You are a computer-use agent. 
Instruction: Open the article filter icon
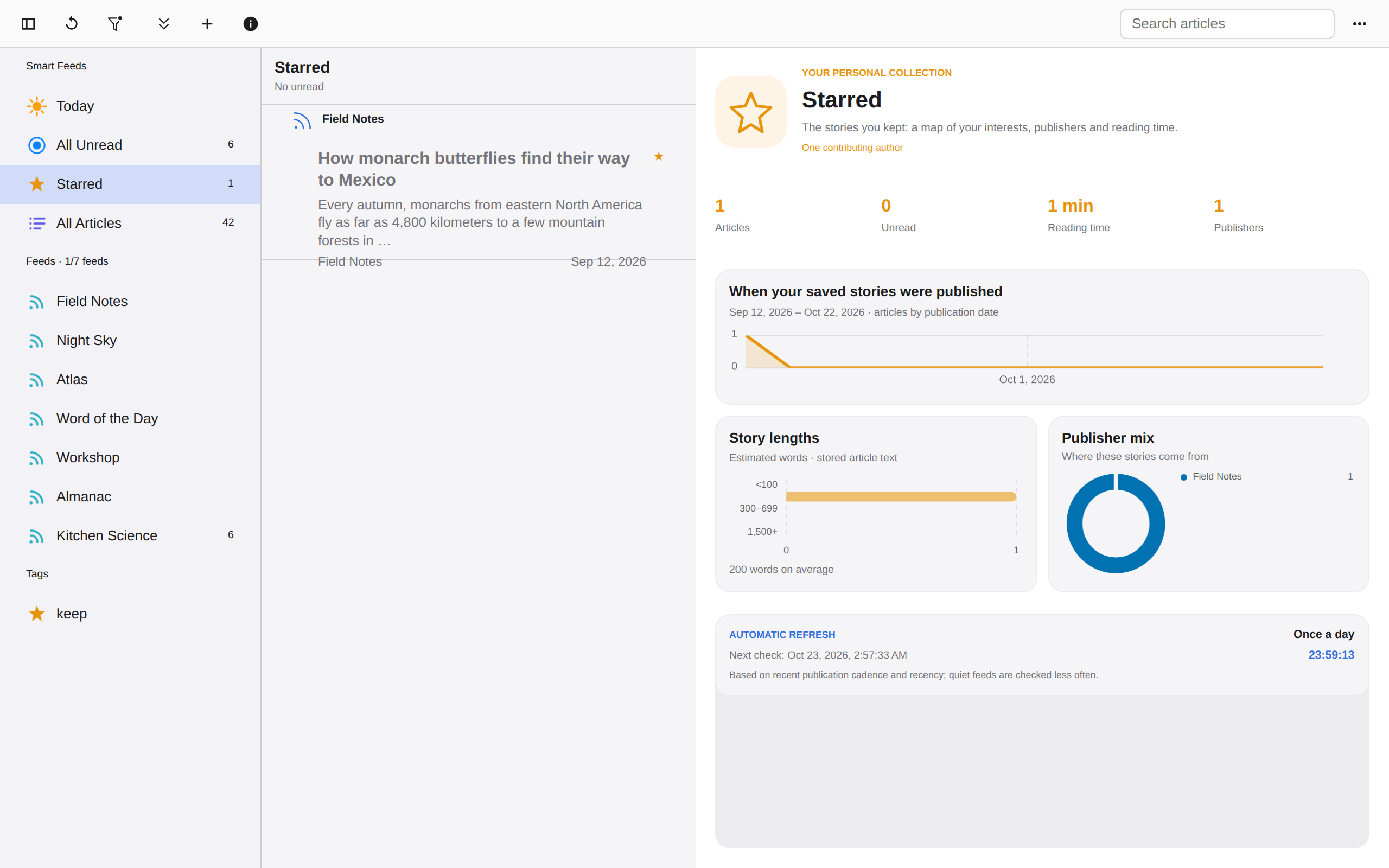coord(115,23)
